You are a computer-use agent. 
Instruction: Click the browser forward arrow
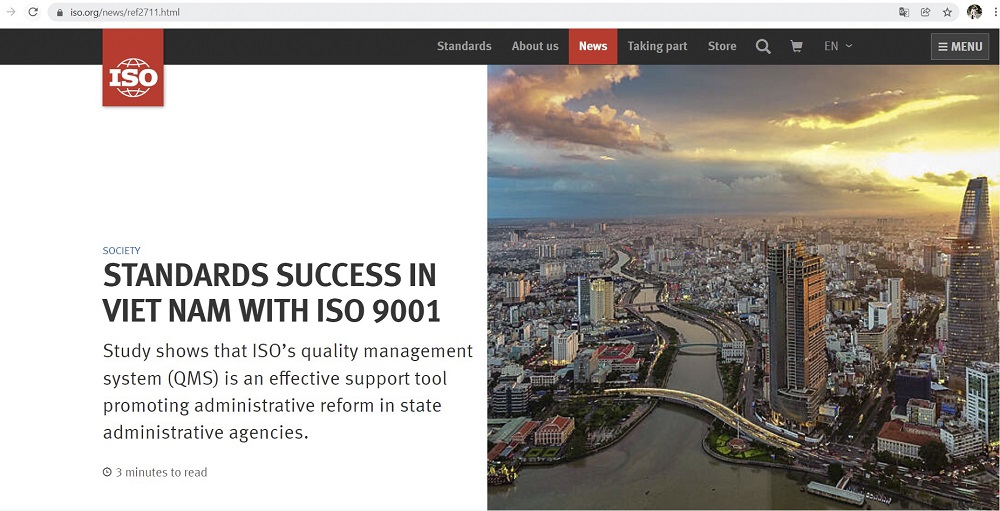click(x=10, y=11)
